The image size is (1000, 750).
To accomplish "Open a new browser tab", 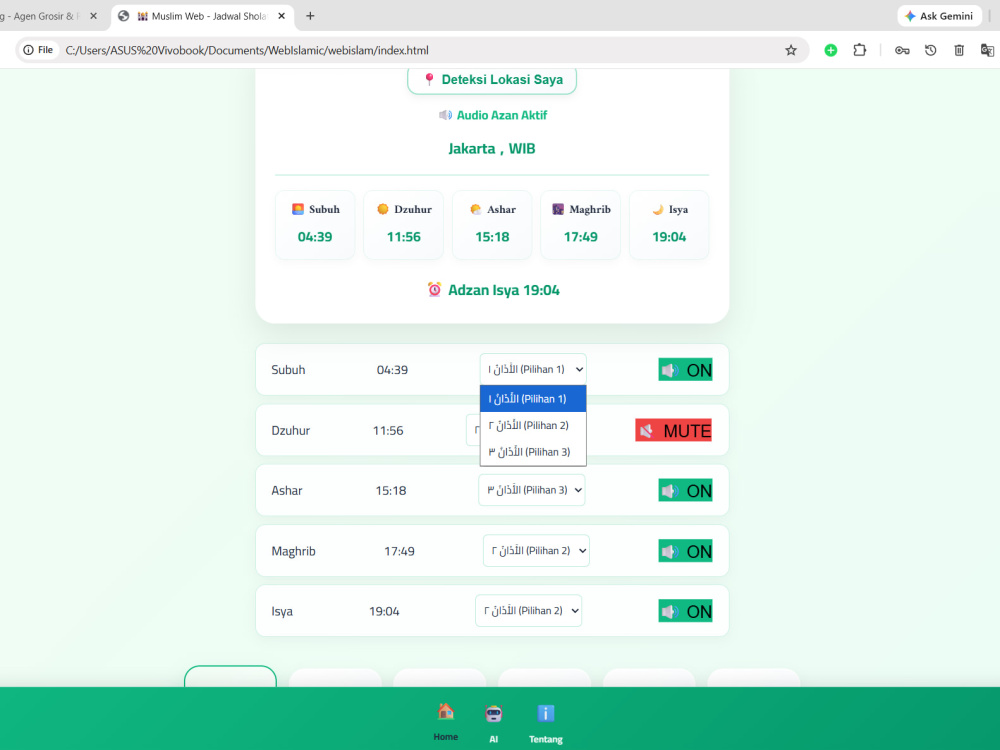I will 310,16.
